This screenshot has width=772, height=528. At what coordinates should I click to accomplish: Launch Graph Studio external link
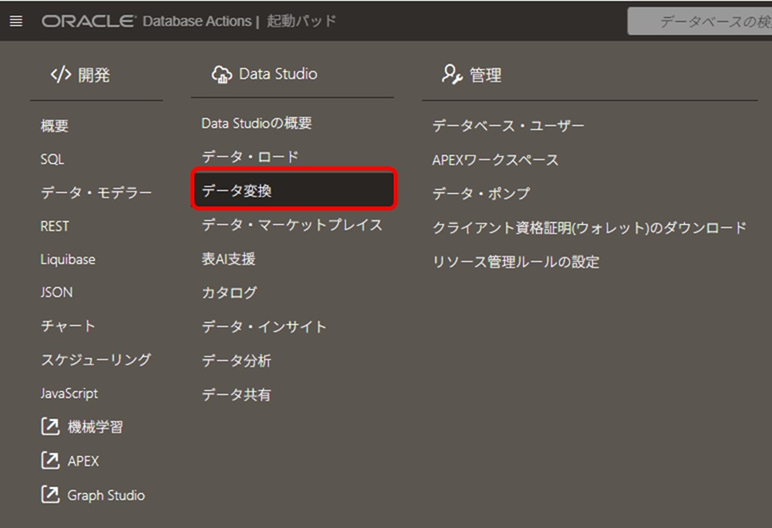tap(106, 495)
